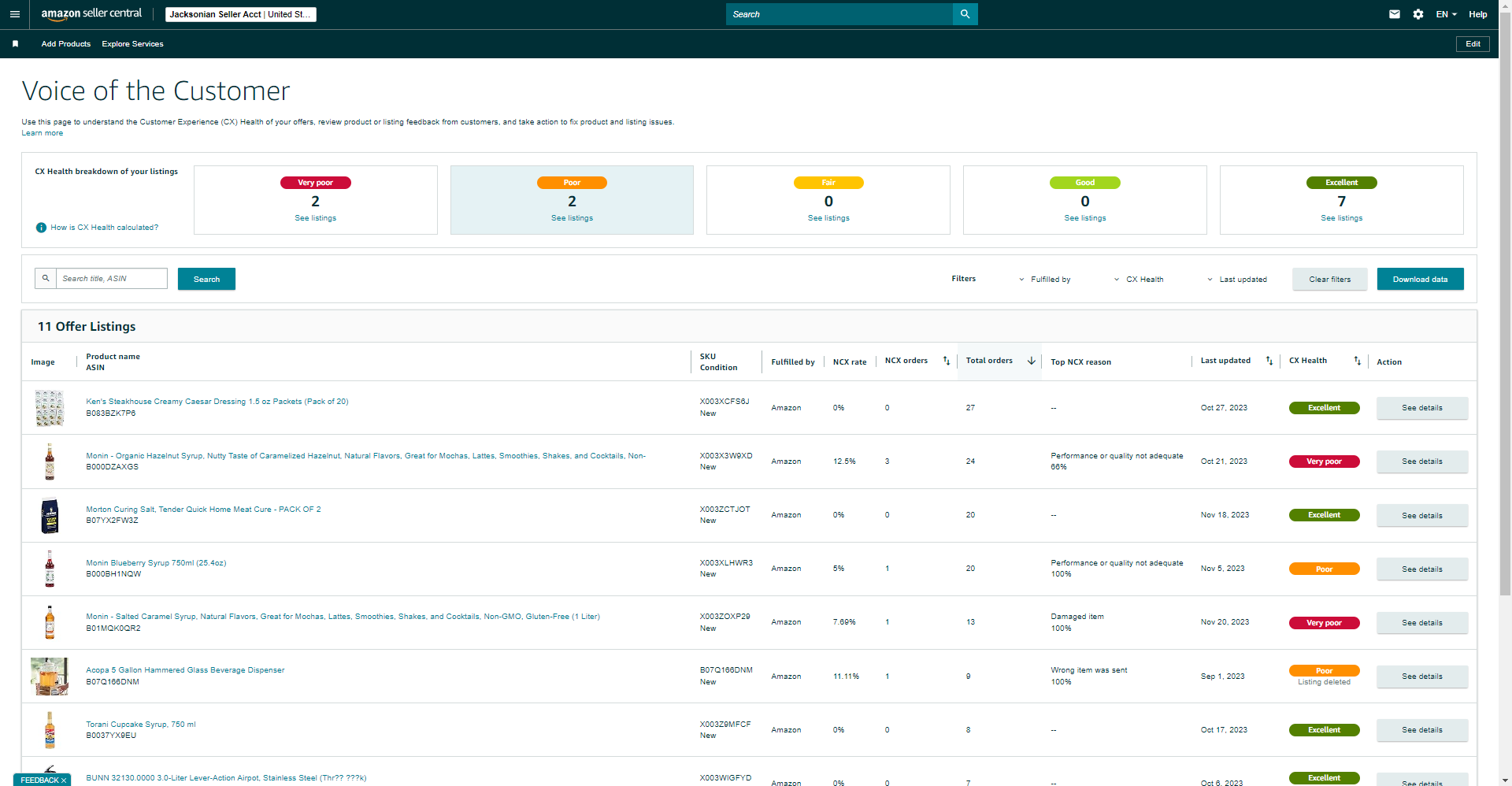This screenshot has height=786, width=1512.
Task: Sort listings by NCX orders arrows
Action: [x=947, y=361]
